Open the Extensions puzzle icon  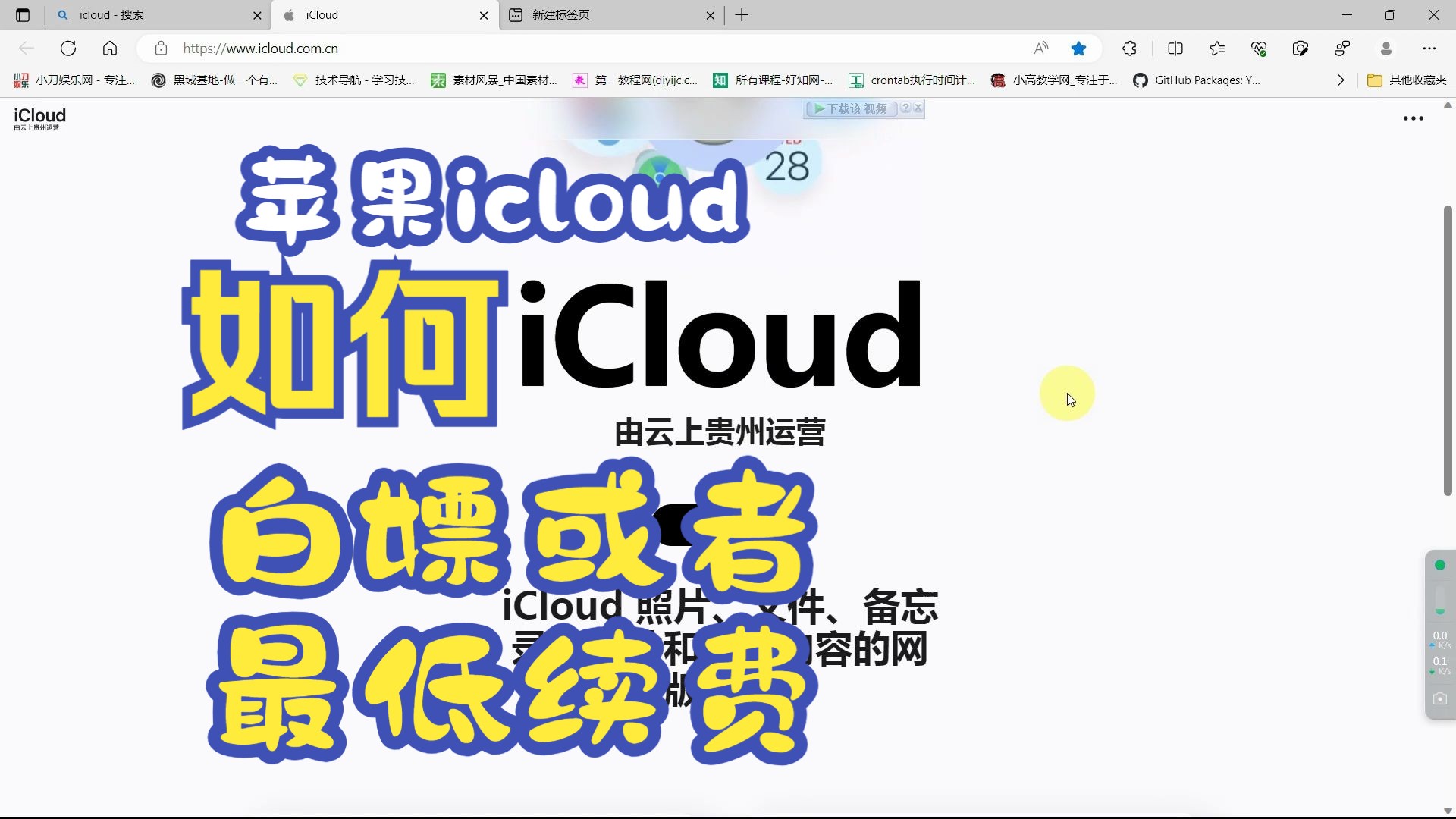point(1129,49)
